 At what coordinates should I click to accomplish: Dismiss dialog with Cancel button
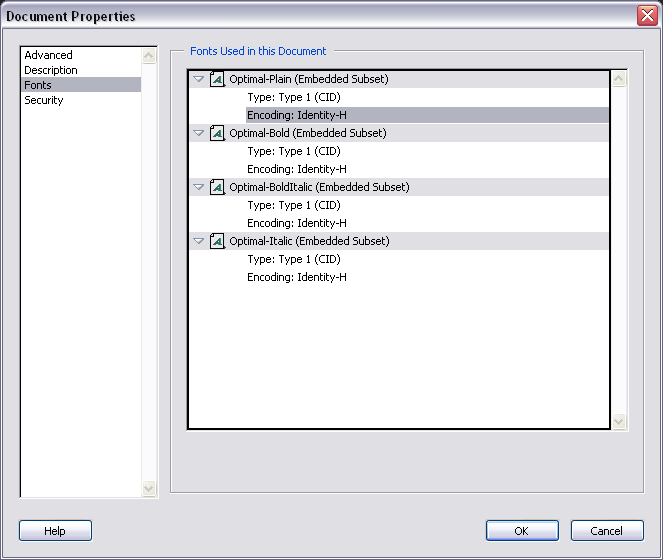607,530
